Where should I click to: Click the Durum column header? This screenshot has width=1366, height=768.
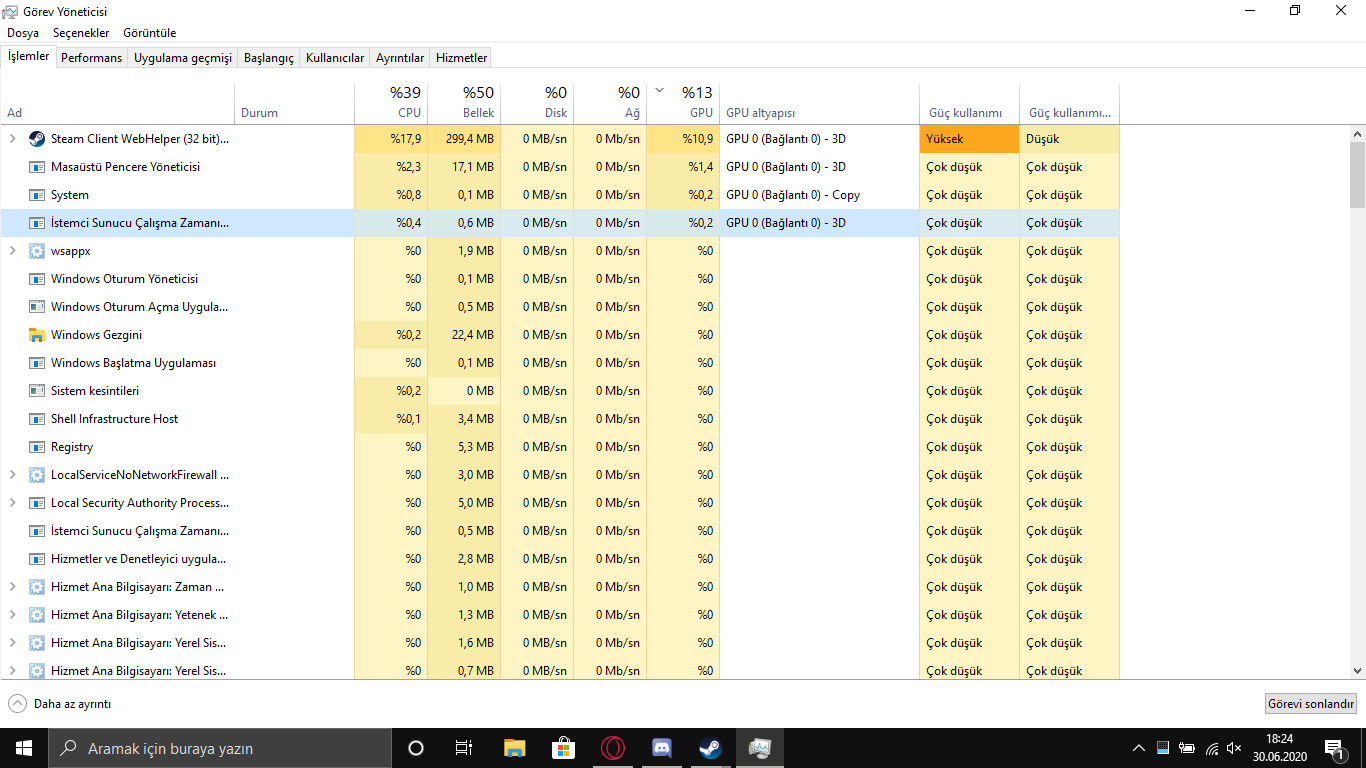pyautogui.click(x=295, y=102)
